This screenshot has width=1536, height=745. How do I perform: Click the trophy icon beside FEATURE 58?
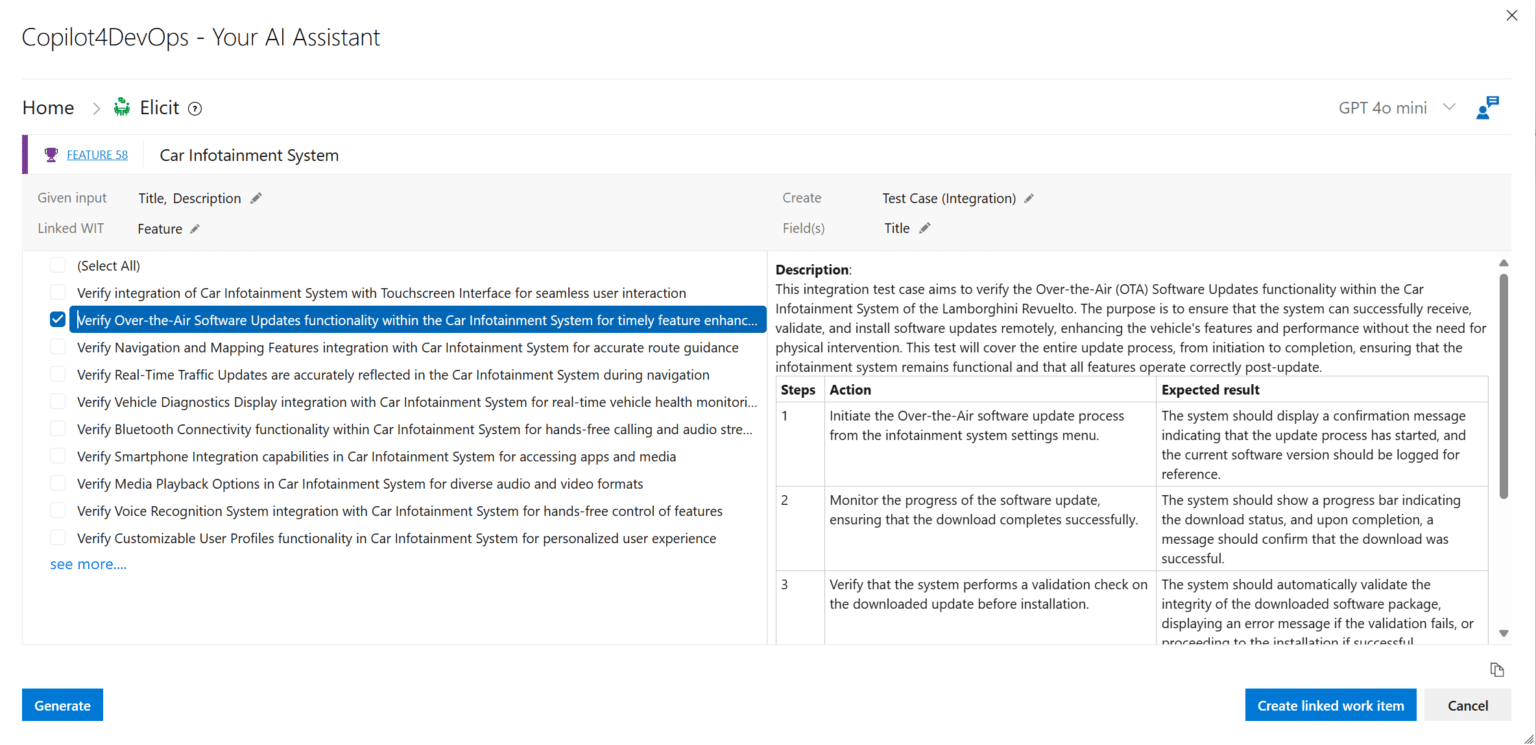pyautogui.click(x=51, y=154)
